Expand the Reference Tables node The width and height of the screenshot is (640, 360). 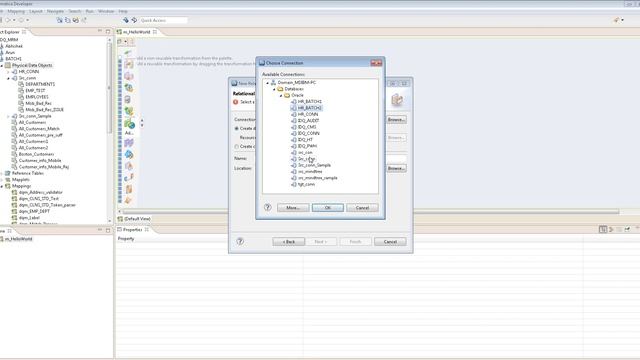[x=2, y=173]
